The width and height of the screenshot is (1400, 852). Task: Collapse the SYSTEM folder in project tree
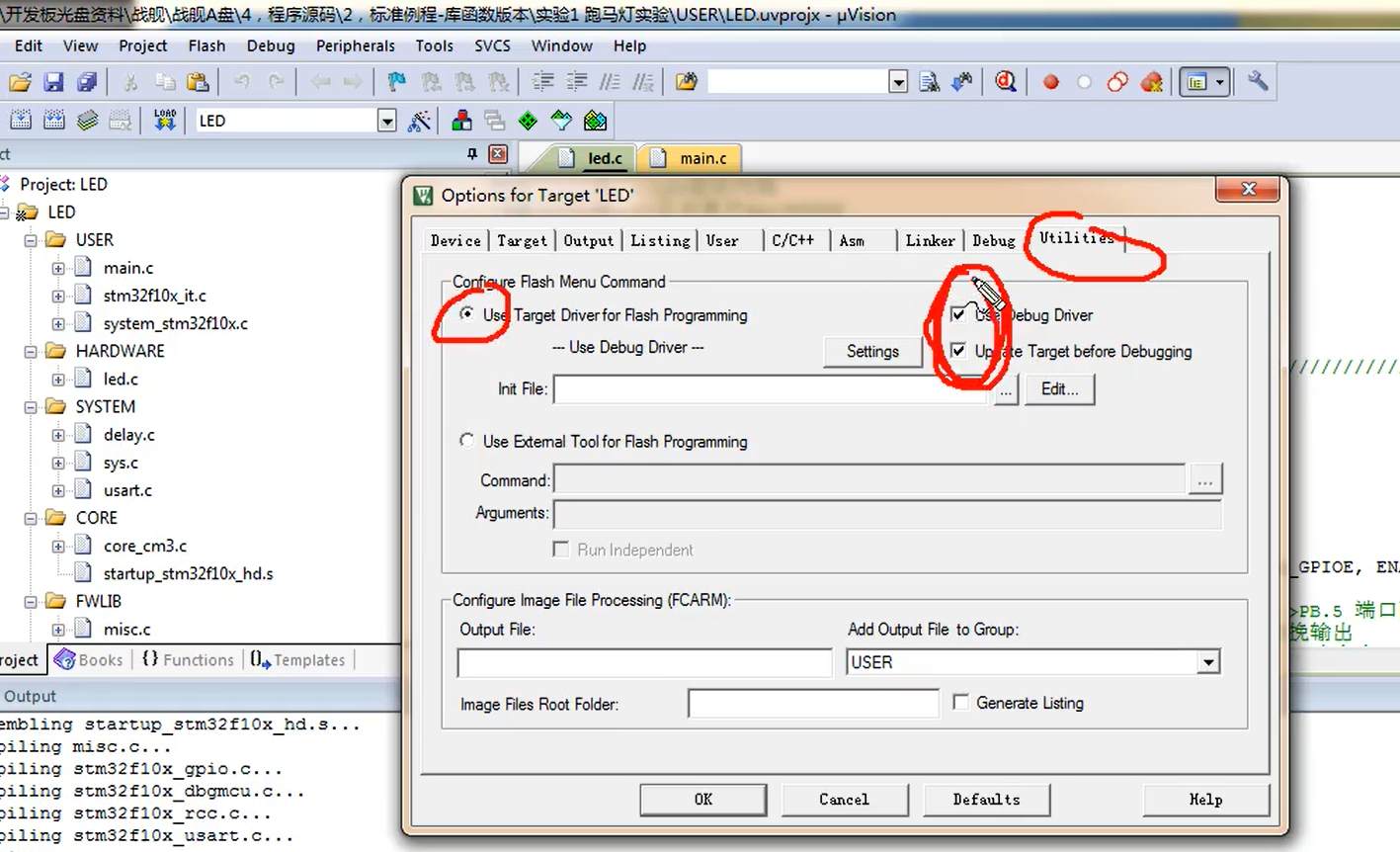click(x=31, y=406)
